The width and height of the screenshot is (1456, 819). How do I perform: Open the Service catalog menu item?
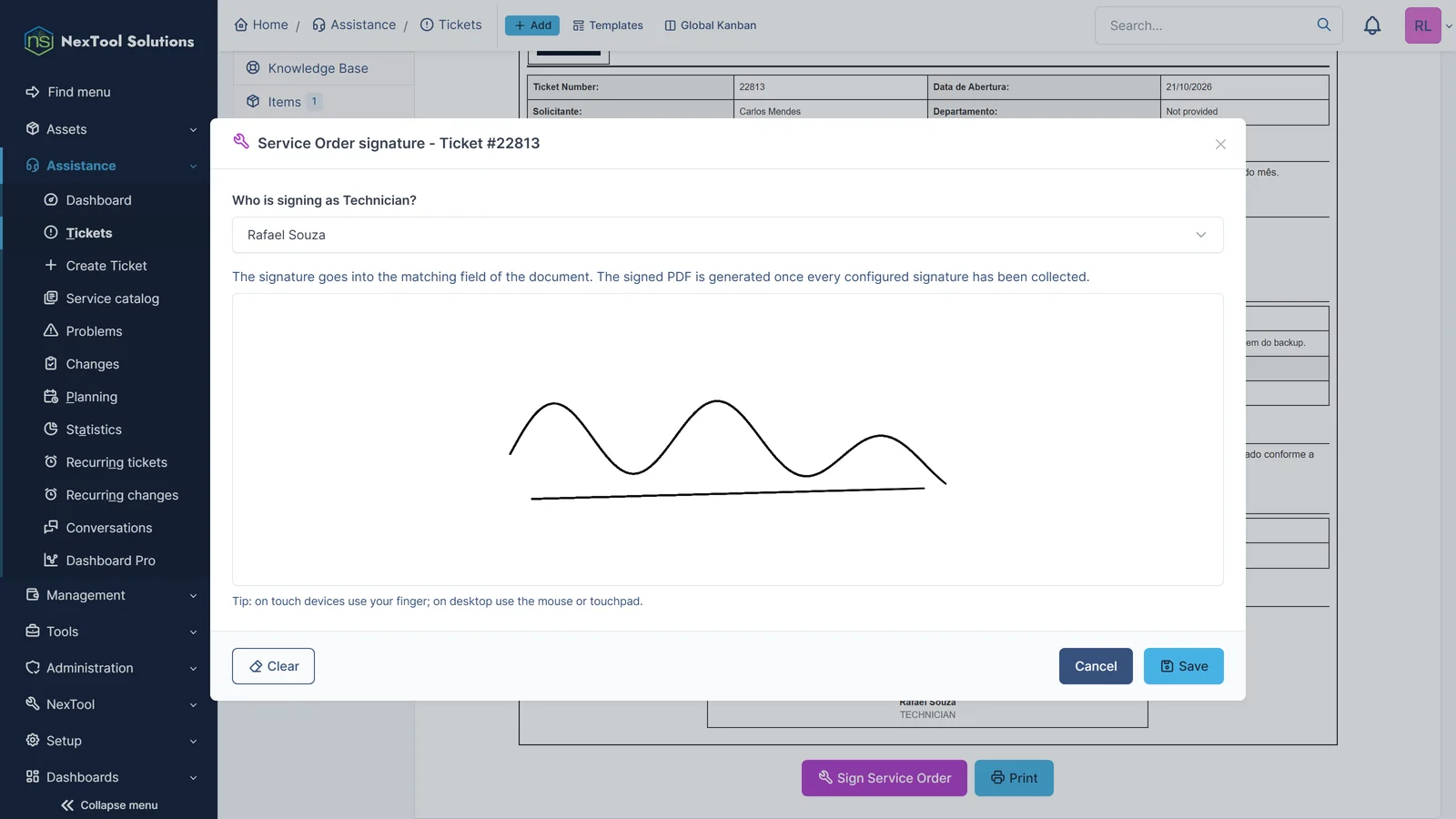112,298
